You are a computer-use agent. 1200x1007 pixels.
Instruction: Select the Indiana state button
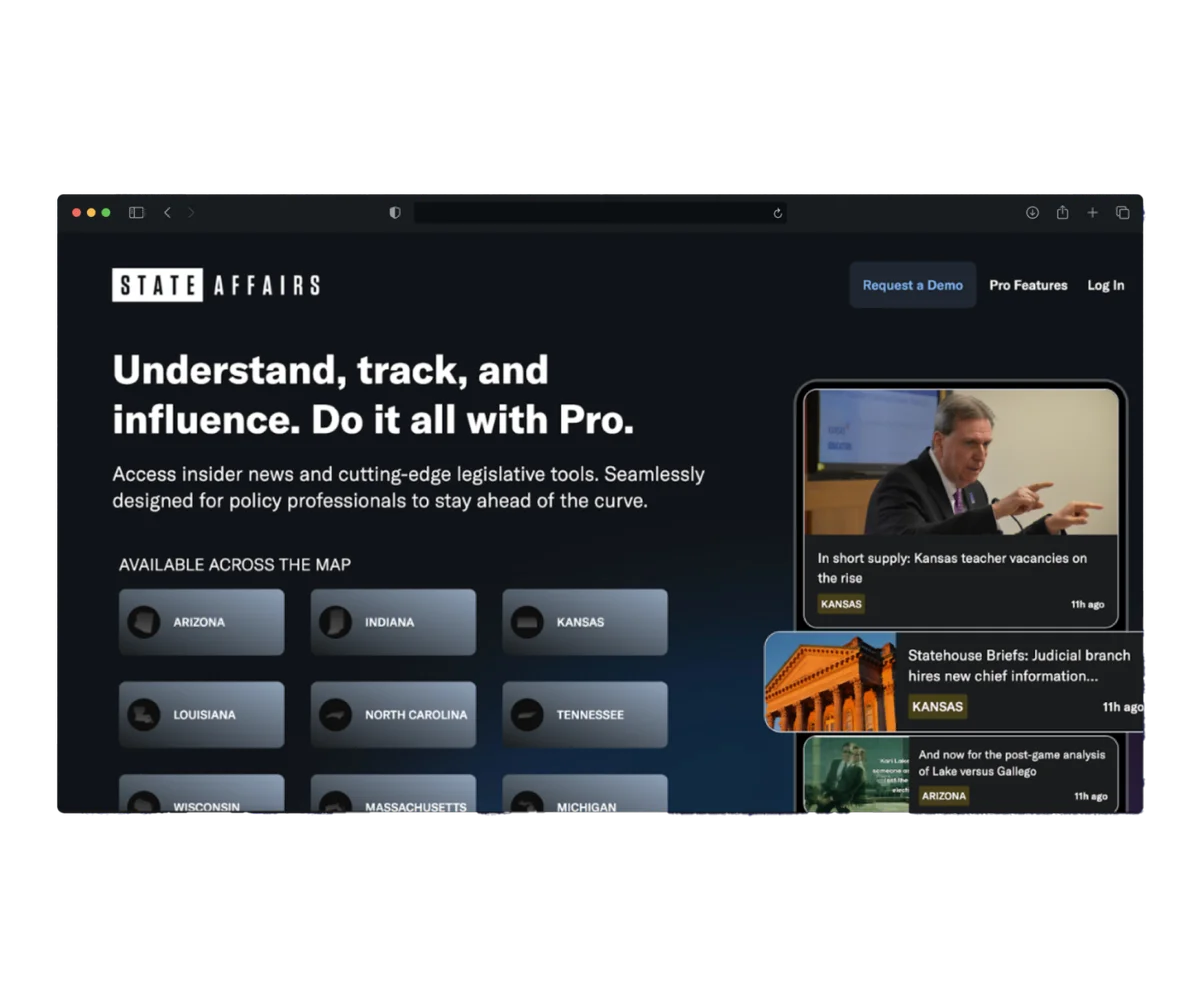click(393, 622)
